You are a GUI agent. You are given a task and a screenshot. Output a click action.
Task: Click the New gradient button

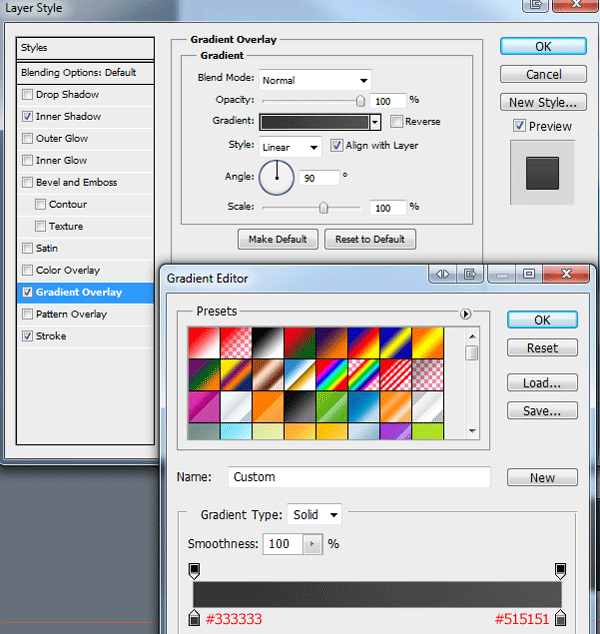click(542, 478)
